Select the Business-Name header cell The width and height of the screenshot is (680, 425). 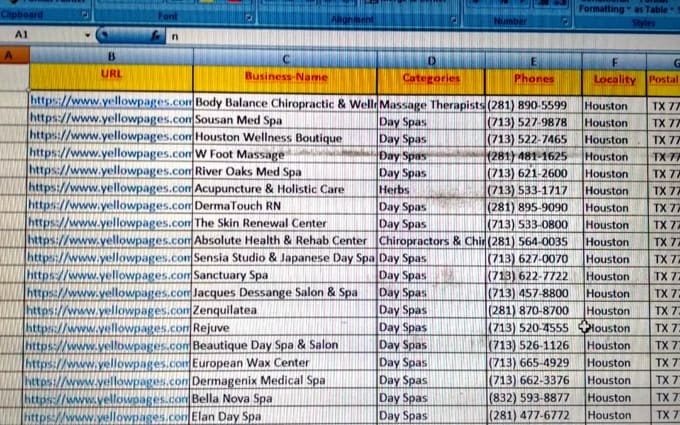[x=285, y=80]
